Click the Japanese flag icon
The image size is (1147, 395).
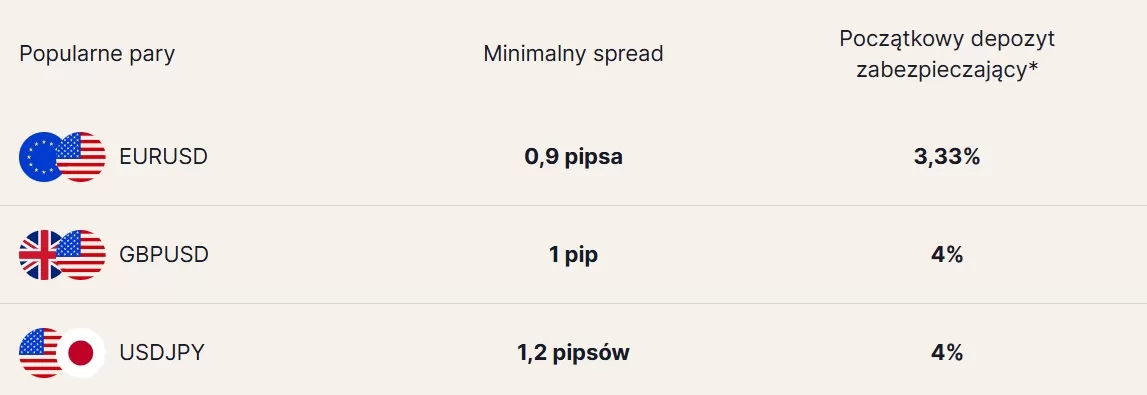click(x=80, y=353)
